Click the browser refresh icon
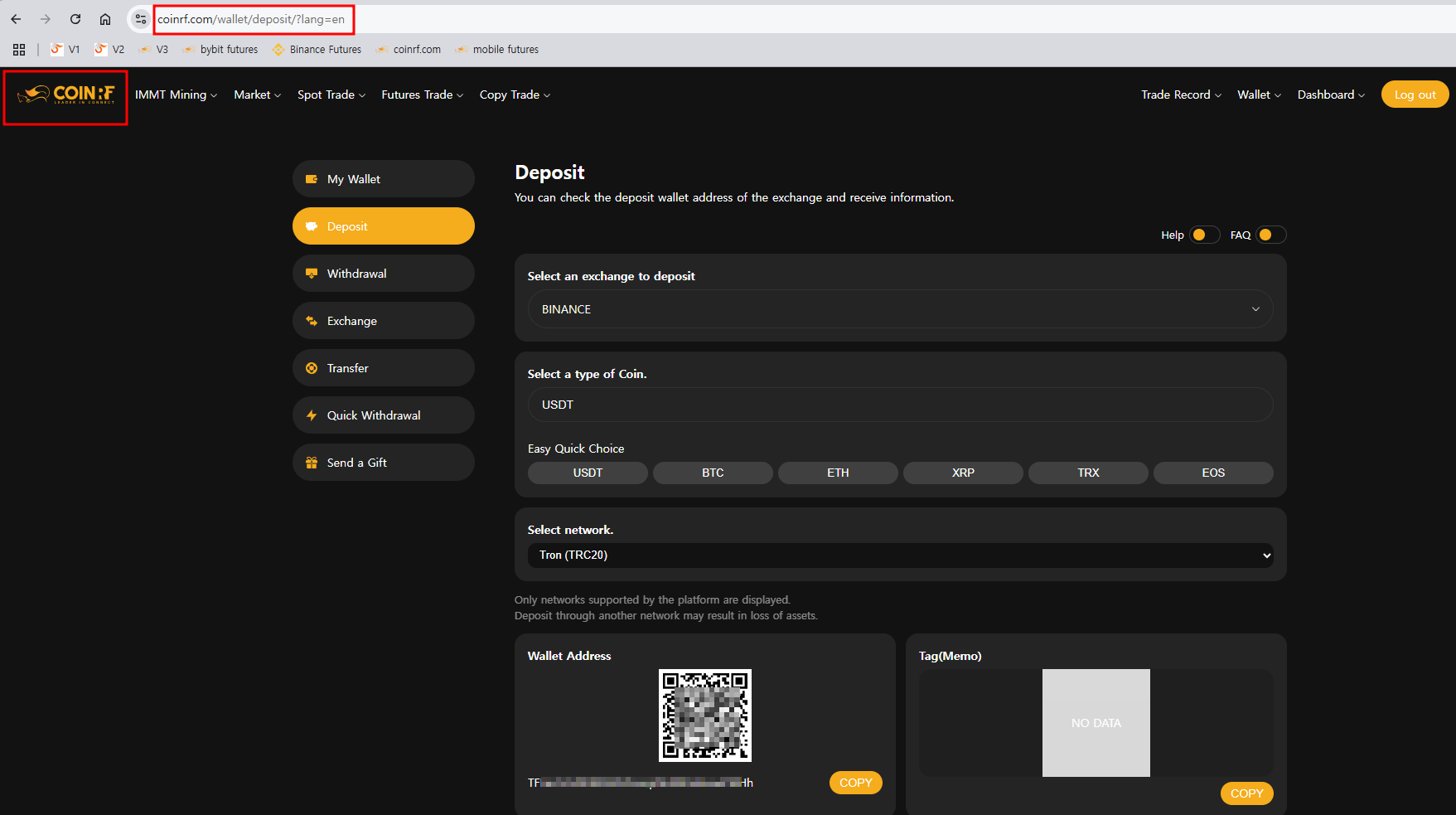1456x815 pixels. pos(75,18)
